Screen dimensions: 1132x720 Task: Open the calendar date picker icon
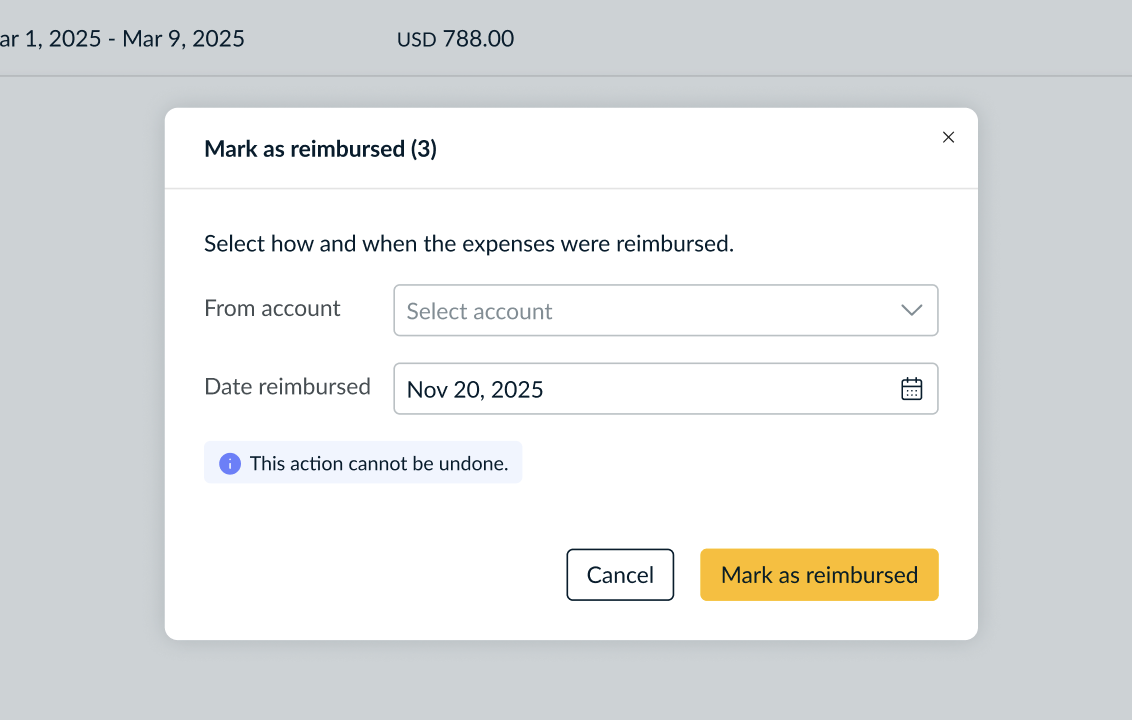[911, 389]
